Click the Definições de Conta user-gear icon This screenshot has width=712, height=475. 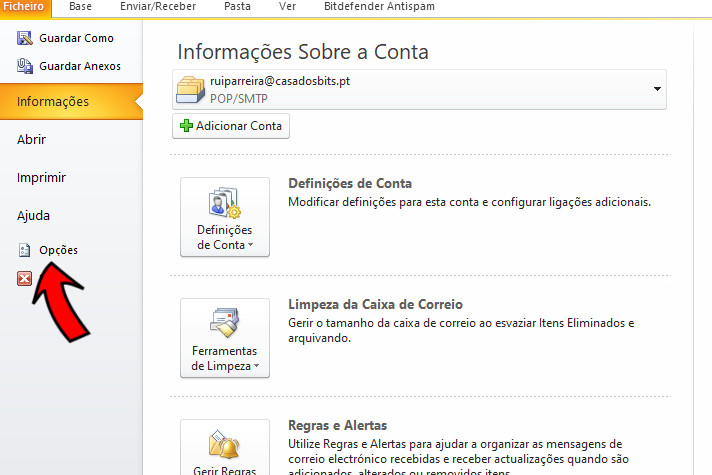coord(224,203)
